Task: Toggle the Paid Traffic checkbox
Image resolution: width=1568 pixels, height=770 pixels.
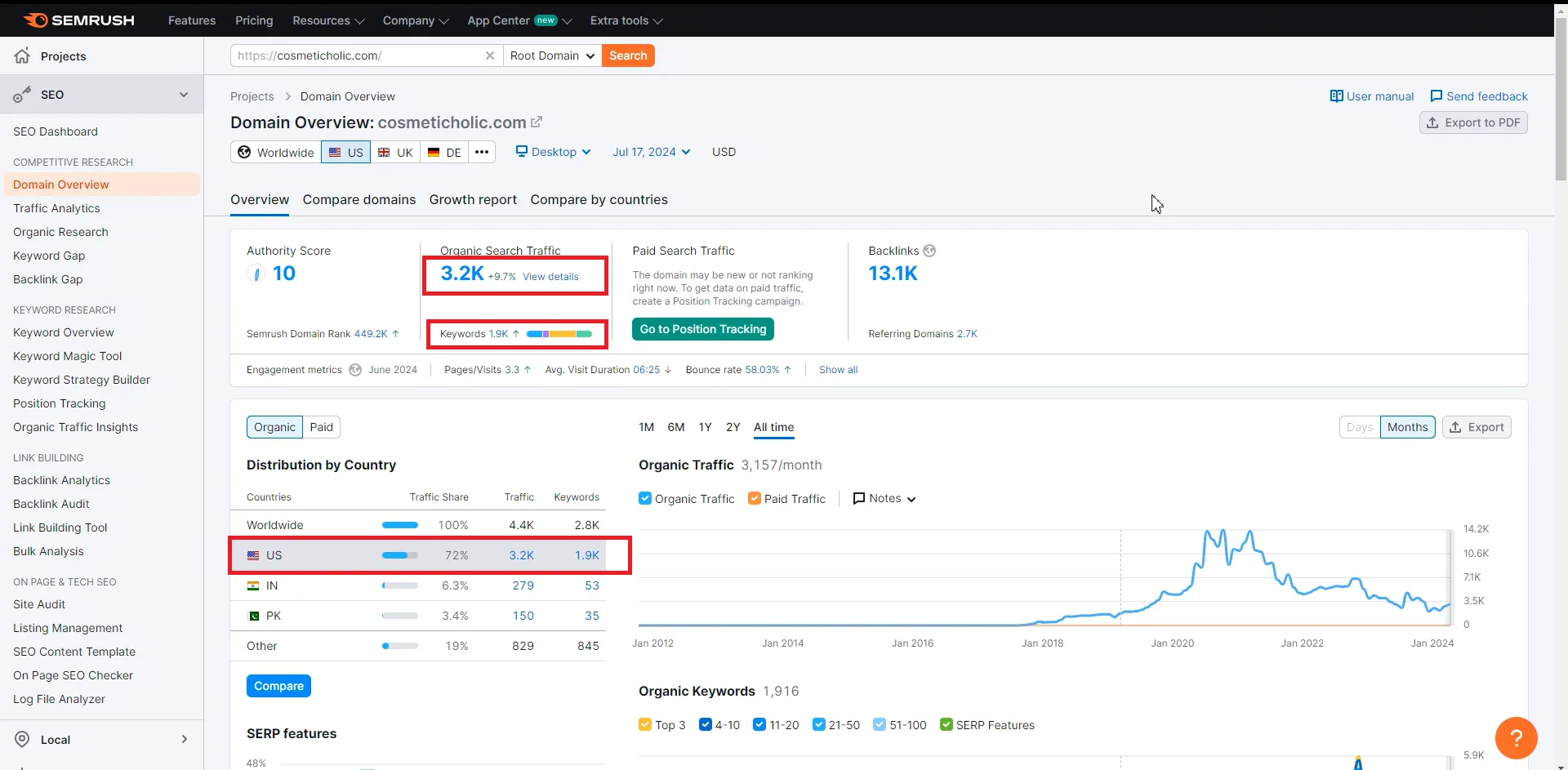Action: (x=755, y=499)
